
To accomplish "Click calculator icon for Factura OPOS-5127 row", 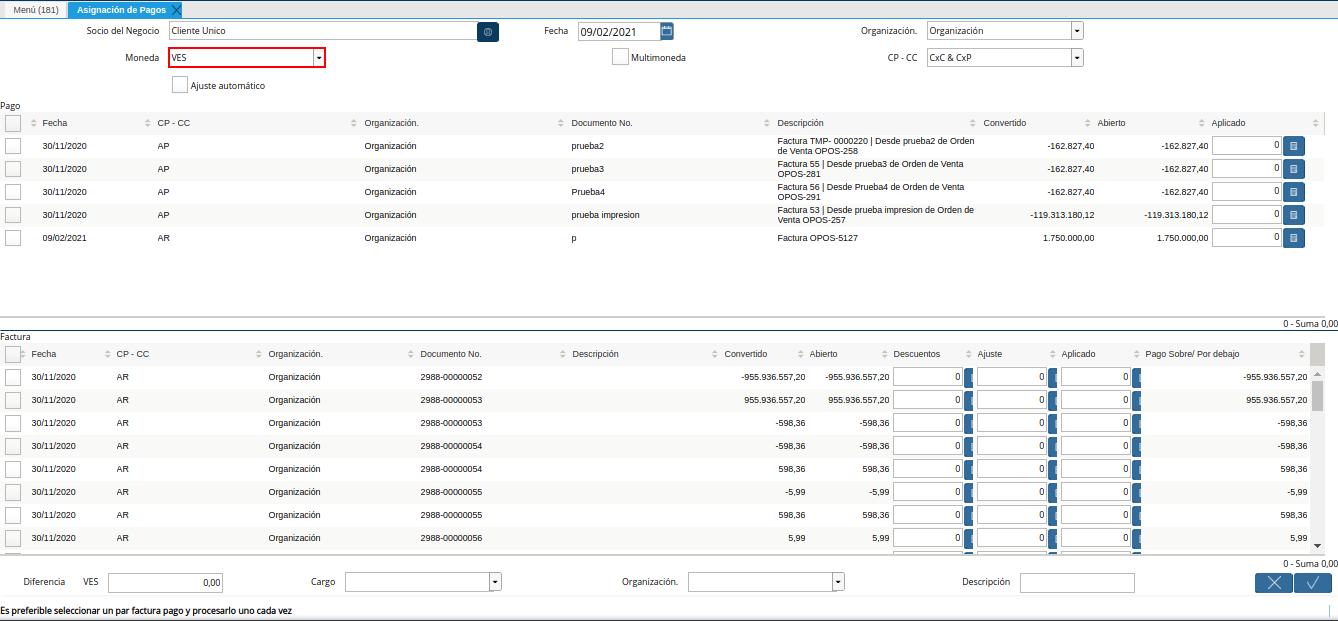I will point(1293,238).
